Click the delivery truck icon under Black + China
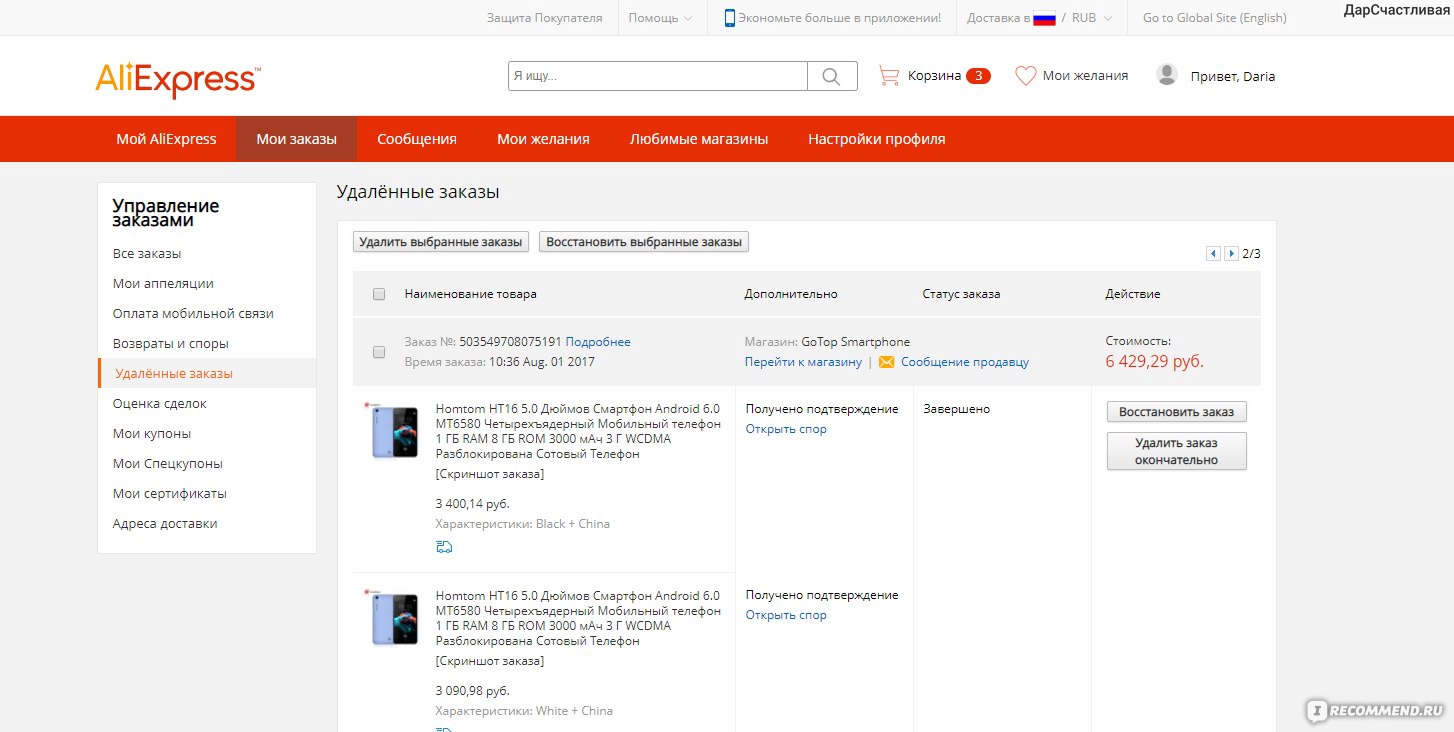The width and height of the screenshot is (1454, 732). pyautogui.click(x=444, y=546)
